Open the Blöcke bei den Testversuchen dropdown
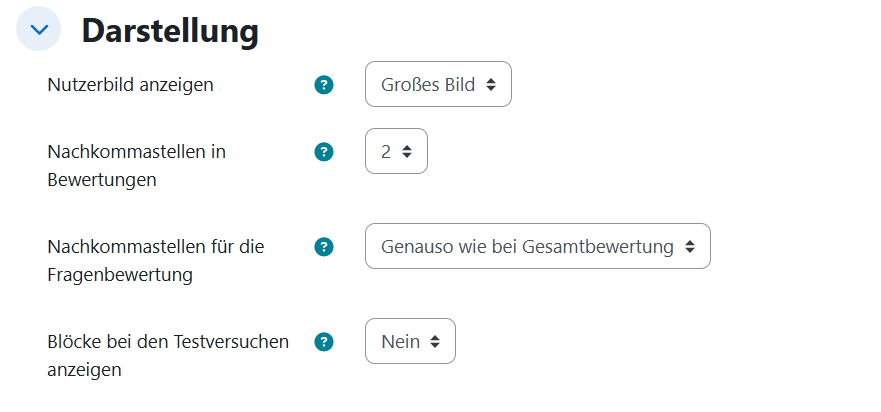The width and height of the screenshot is (881, 412). (x=410, y=342)
